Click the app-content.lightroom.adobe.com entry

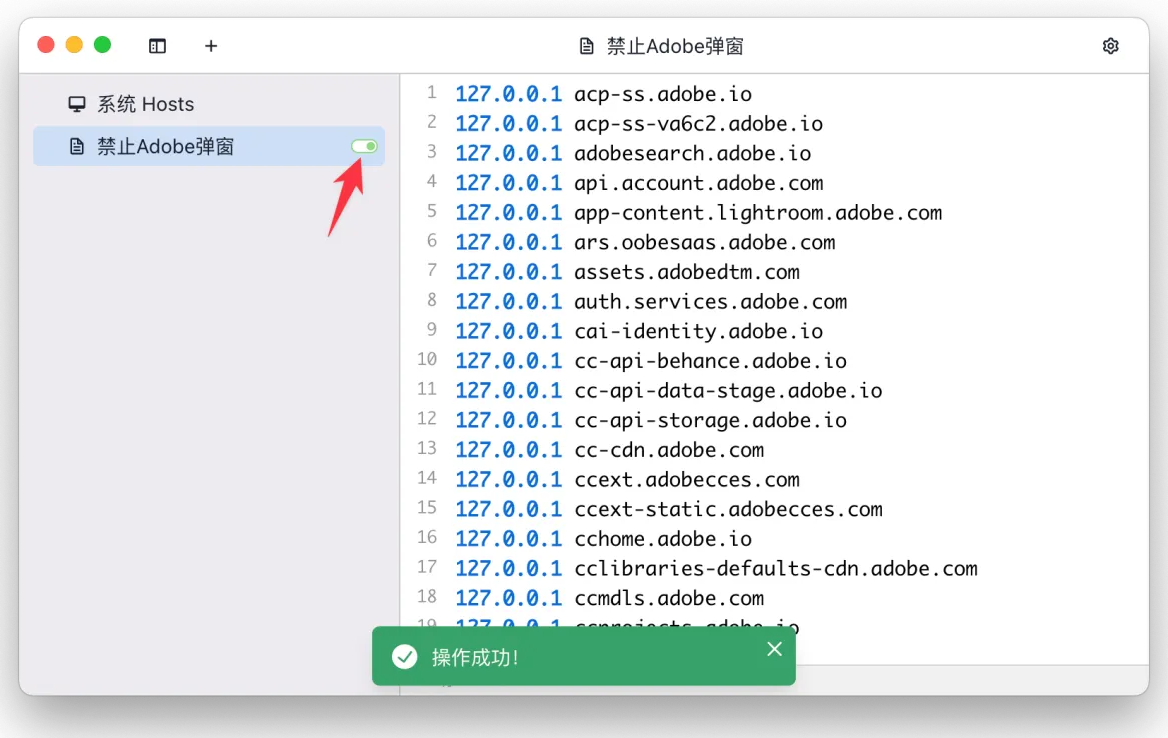(x=757, y=212)
